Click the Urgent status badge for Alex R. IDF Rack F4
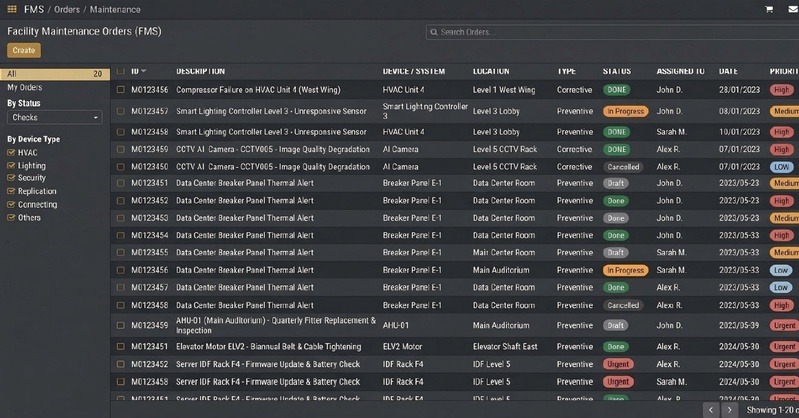Viewport: 799px width, 418px height. click(x=618, y=364)
